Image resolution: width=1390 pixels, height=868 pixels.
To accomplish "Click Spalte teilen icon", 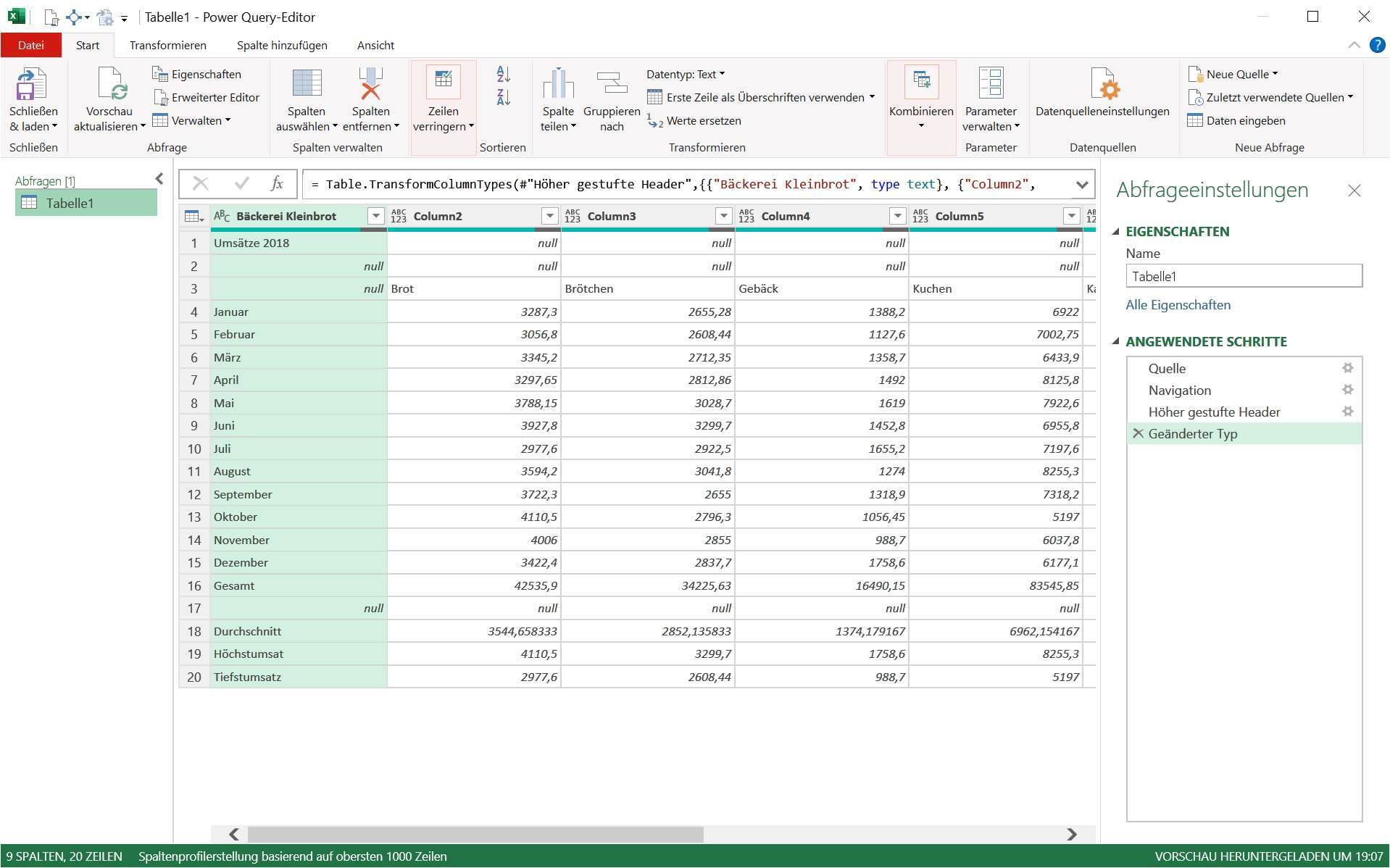I will (x=558, y=83).
